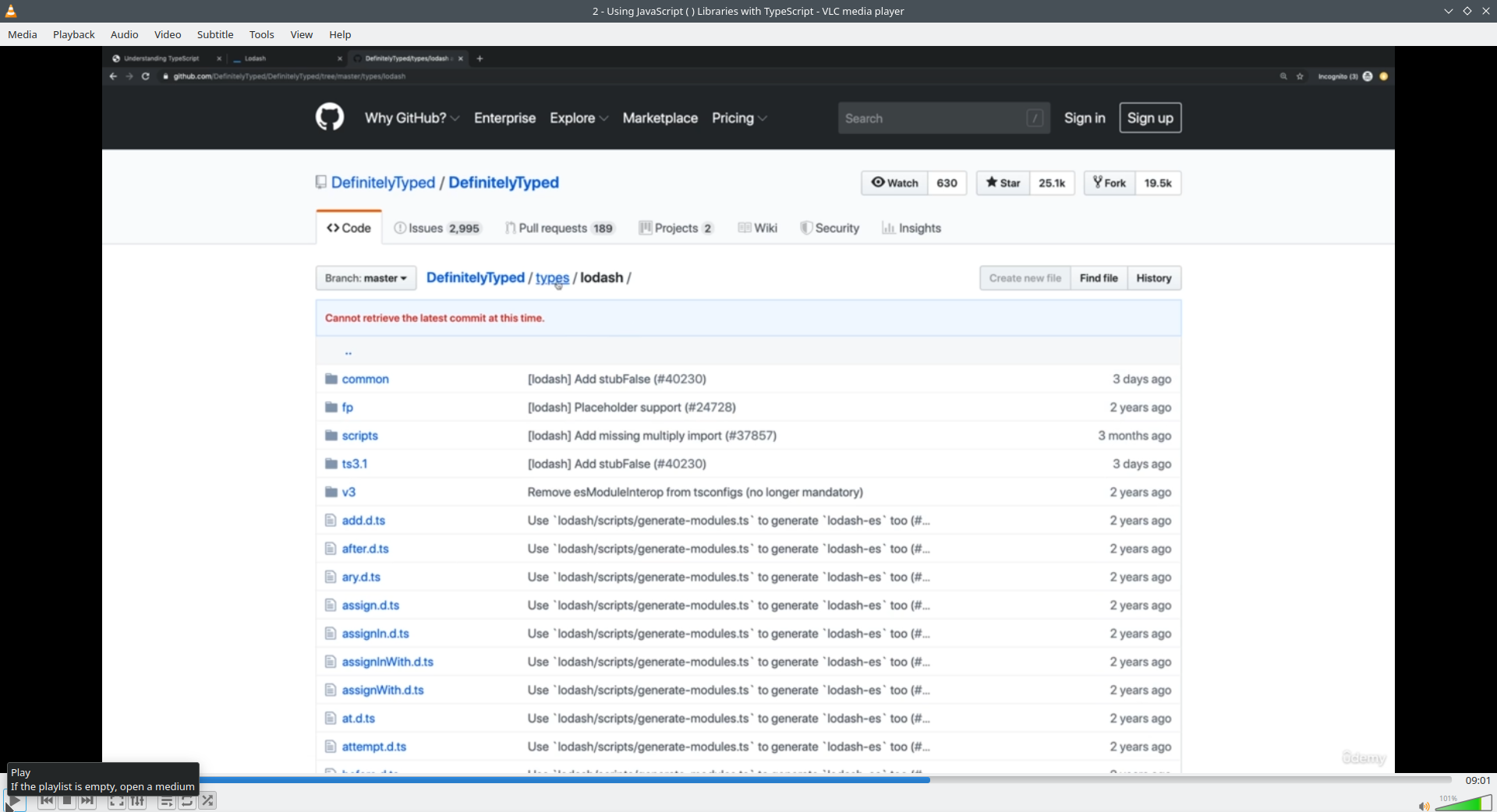Toggle VLC loop/repeat mode
Viewport: 1497px width, 812px height.
187,801
